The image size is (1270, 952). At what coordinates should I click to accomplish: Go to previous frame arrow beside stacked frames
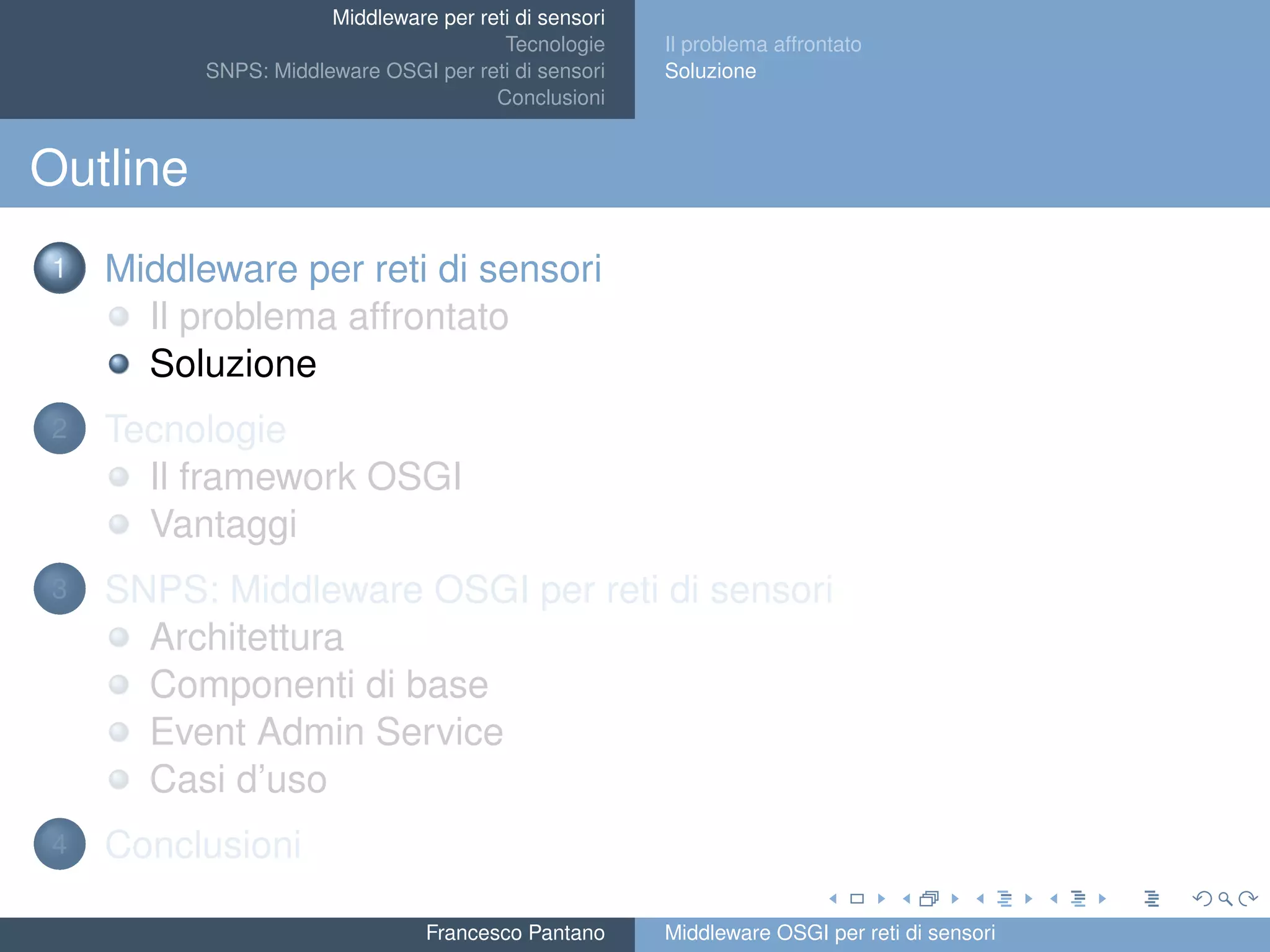pos(907,899)
